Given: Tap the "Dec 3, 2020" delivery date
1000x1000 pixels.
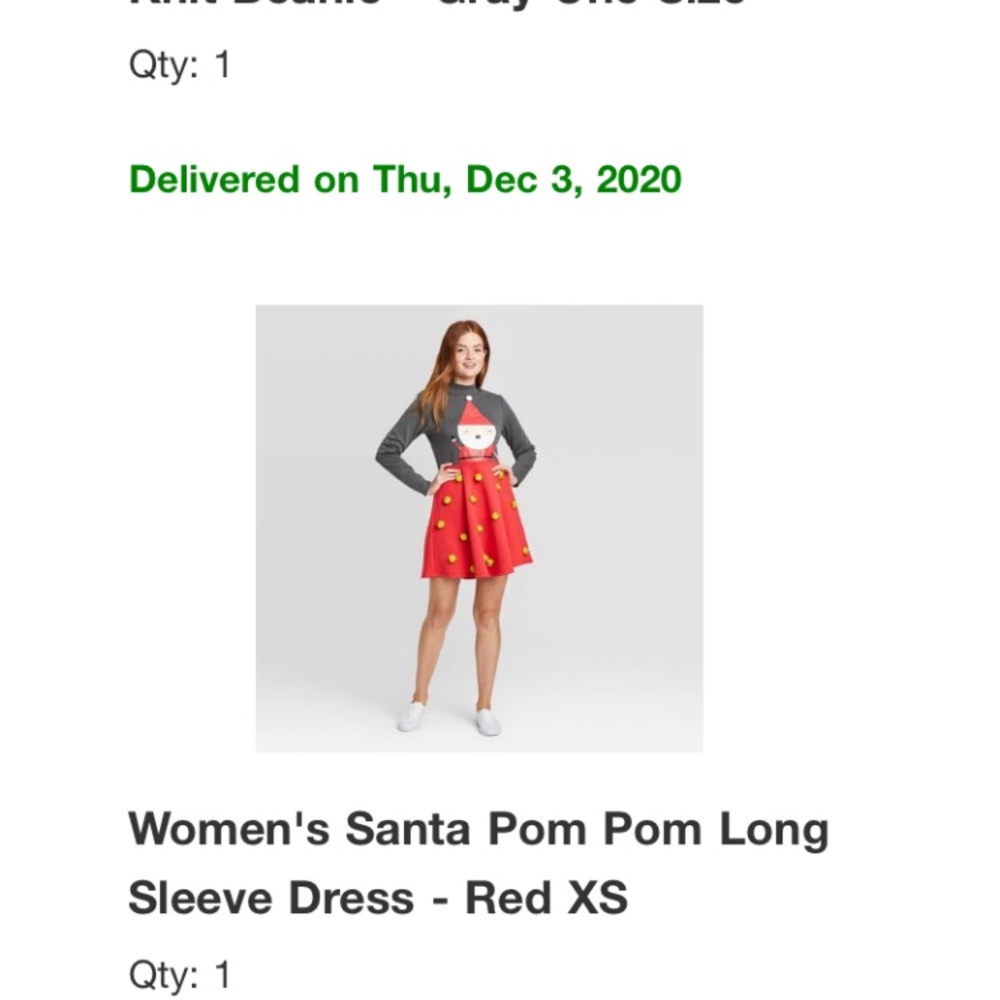Looking at the screenshot, I should point(573,180).
